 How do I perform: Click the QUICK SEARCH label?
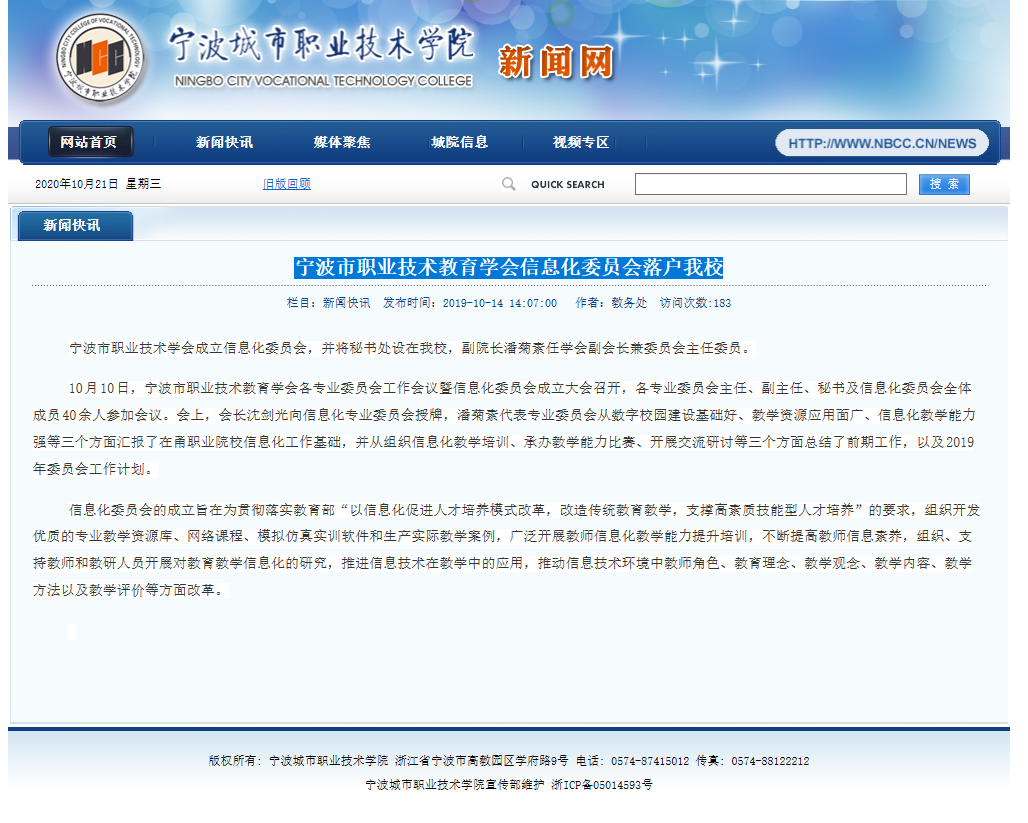(x=568, y=185)
